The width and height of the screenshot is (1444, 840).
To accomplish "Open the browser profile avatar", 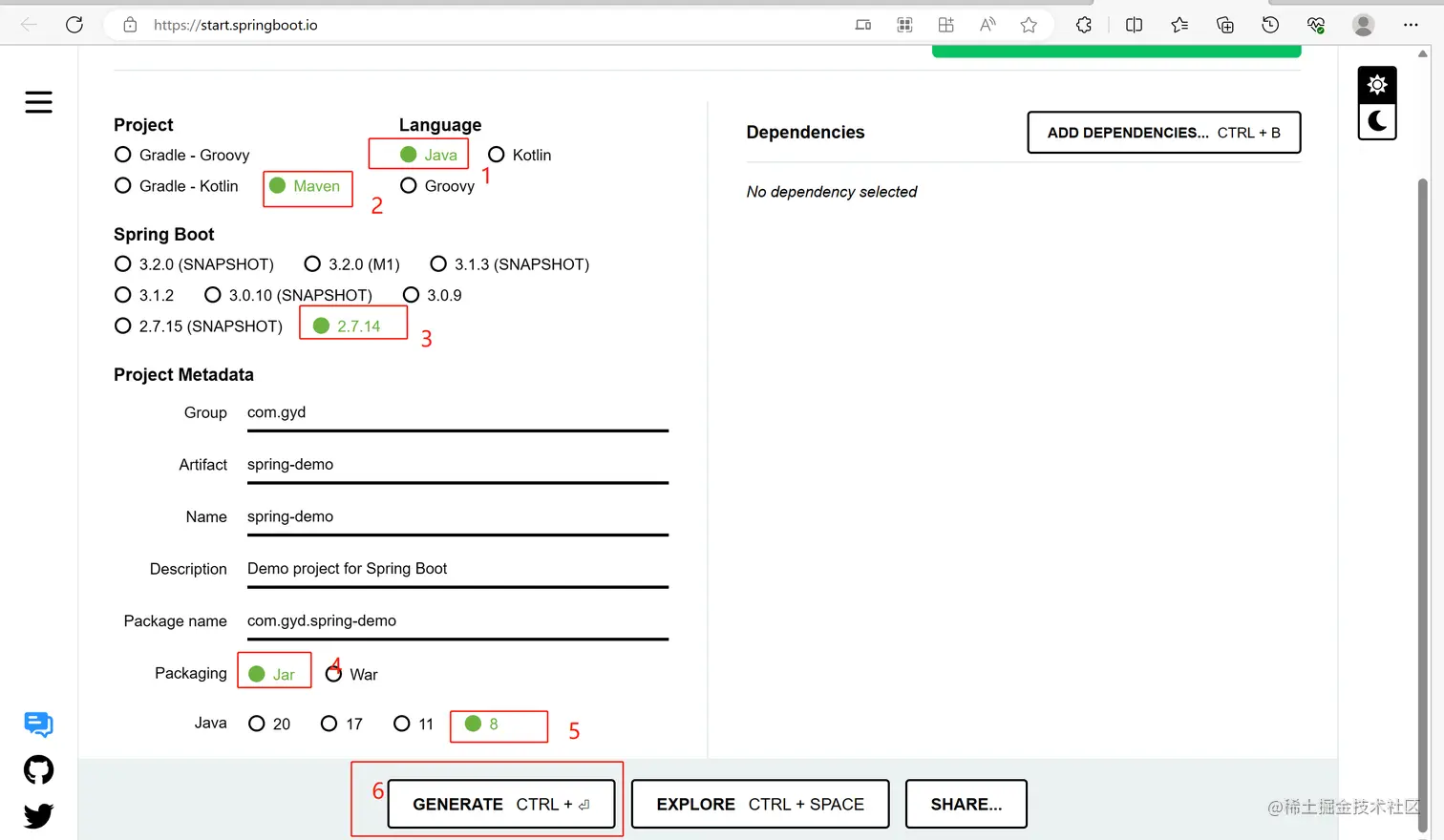I will point(1364,25).
